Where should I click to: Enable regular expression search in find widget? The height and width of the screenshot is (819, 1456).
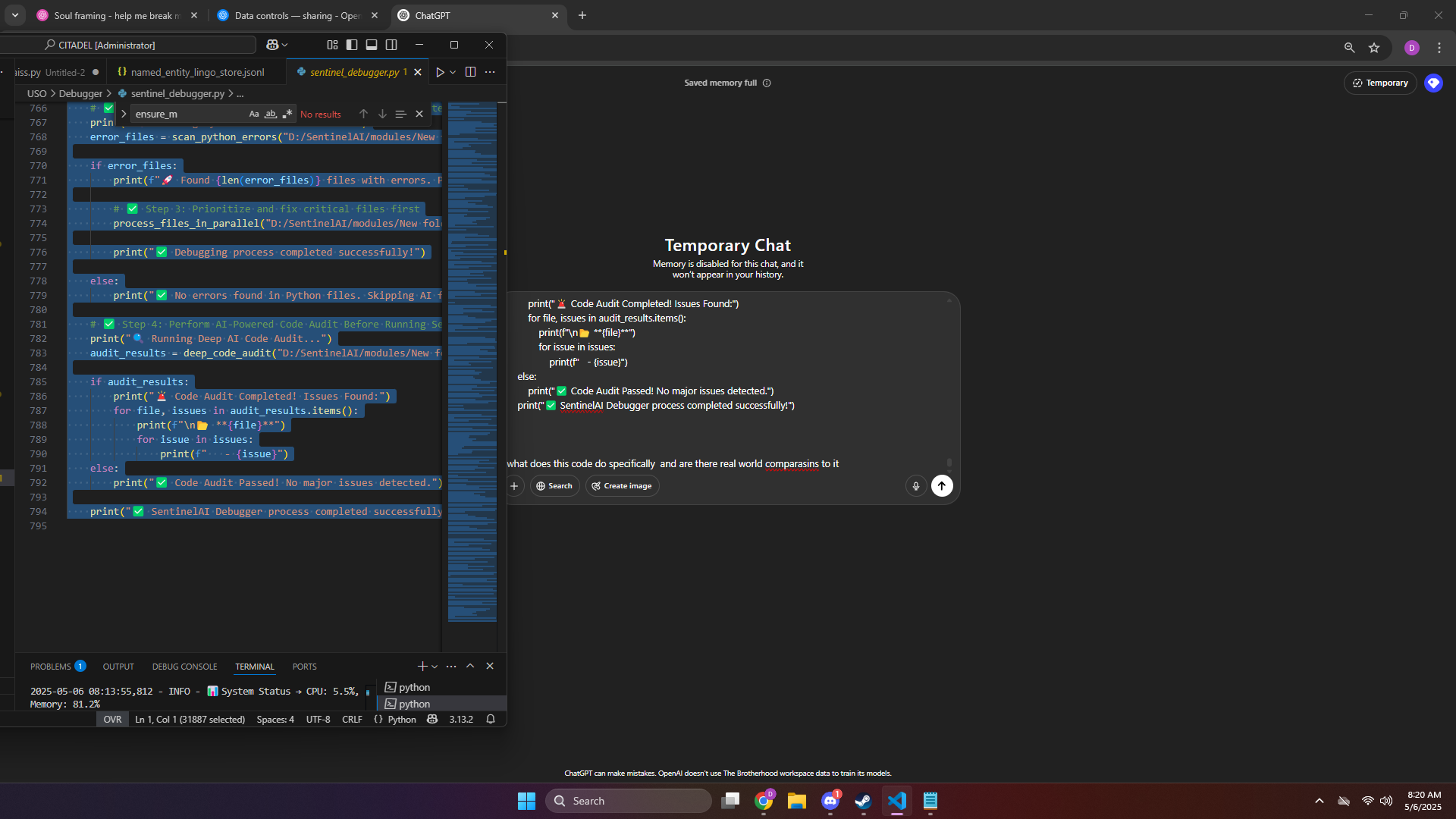pos(287,114)
